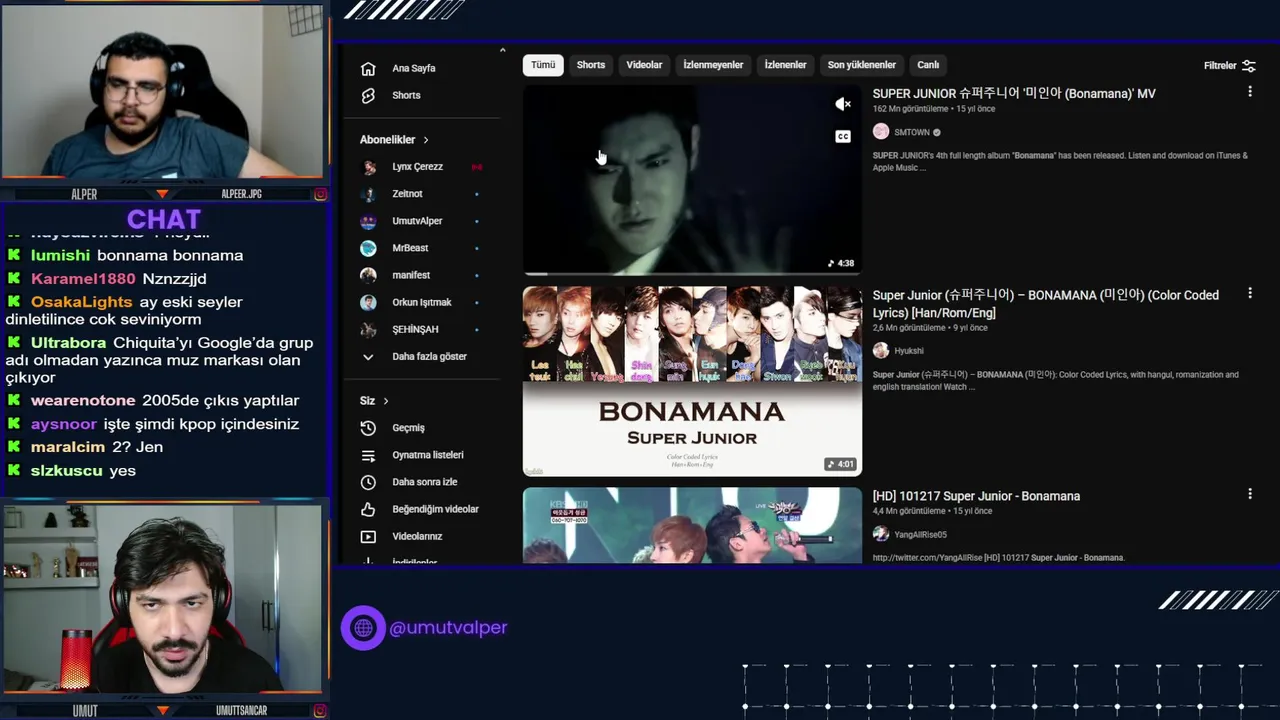This screenshot has width=1280, height=720.
Task: Open ŞEHİNŞAH subscription avatar
Action: tap(369, 329)
